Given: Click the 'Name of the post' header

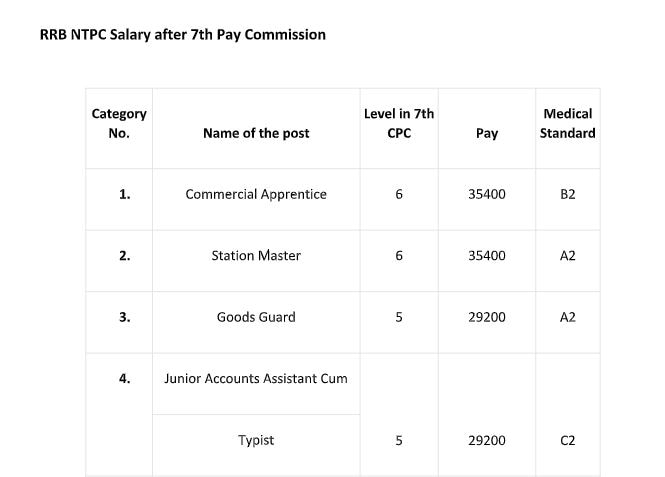Looking at the screenshot, I should [x=256, y=133].
